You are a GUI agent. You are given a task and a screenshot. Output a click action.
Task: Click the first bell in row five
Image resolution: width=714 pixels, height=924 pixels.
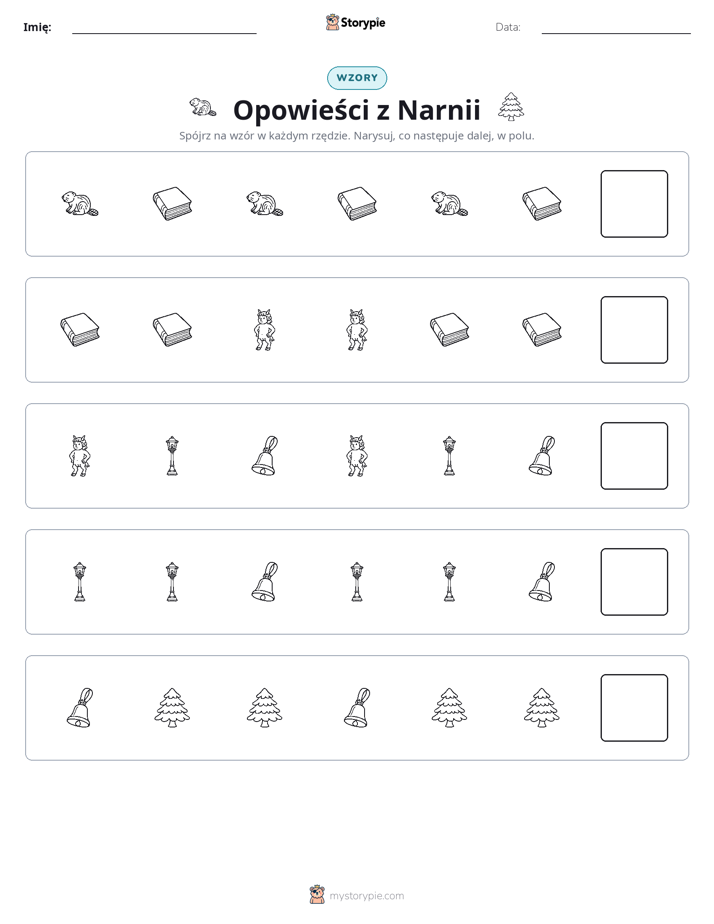[80, 708]
